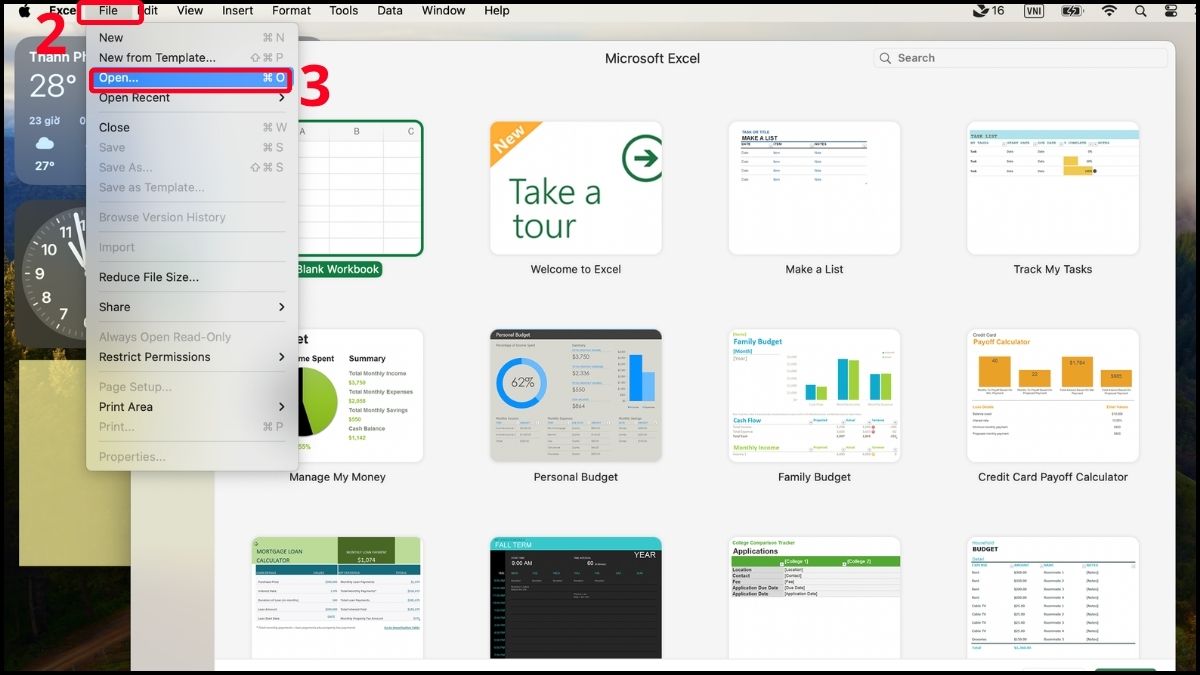Viewport: 1200px width, 675px height.
Task: Select the College Comparison Tracker template
Action: [x=814, y=598]
